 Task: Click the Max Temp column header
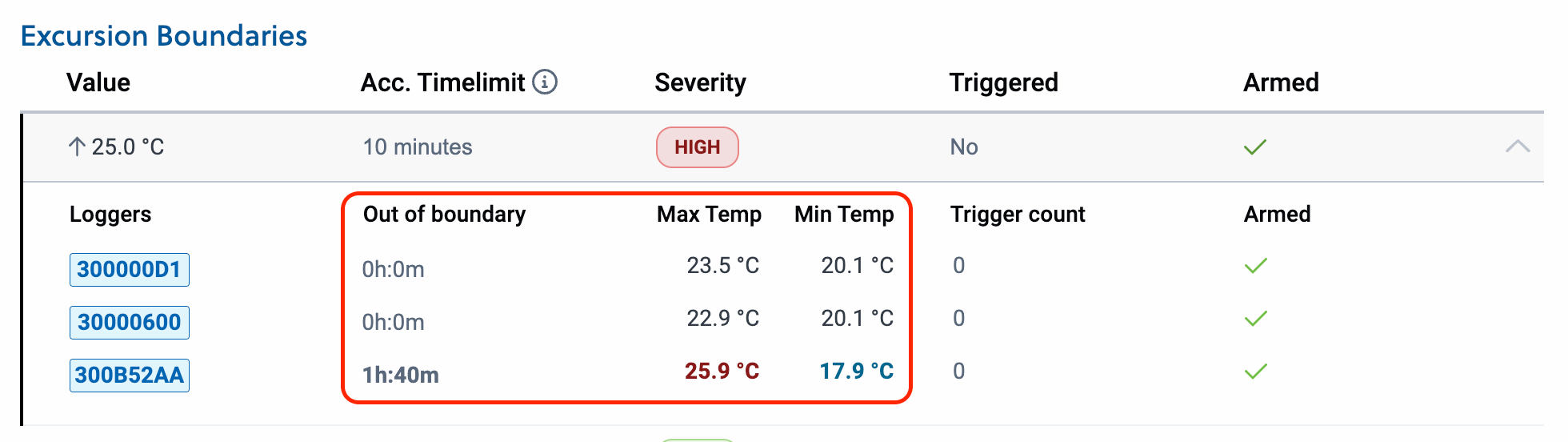tap(709, 215)
